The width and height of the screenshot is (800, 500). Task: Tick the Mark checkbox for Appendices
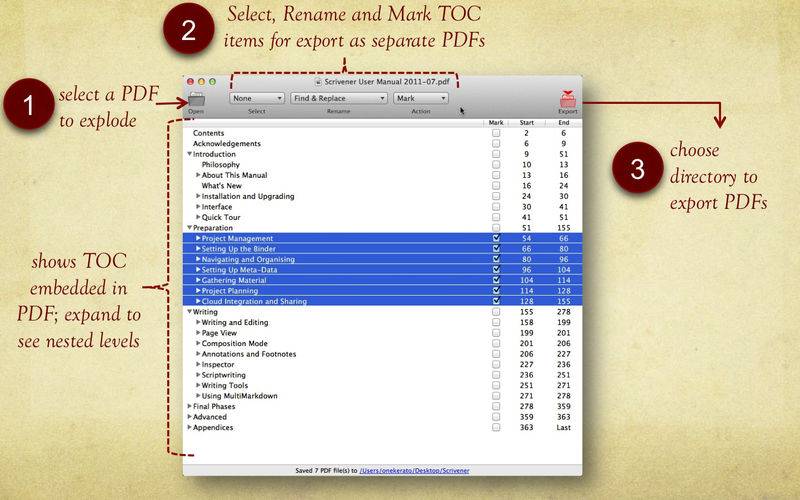tap(496, 428)
